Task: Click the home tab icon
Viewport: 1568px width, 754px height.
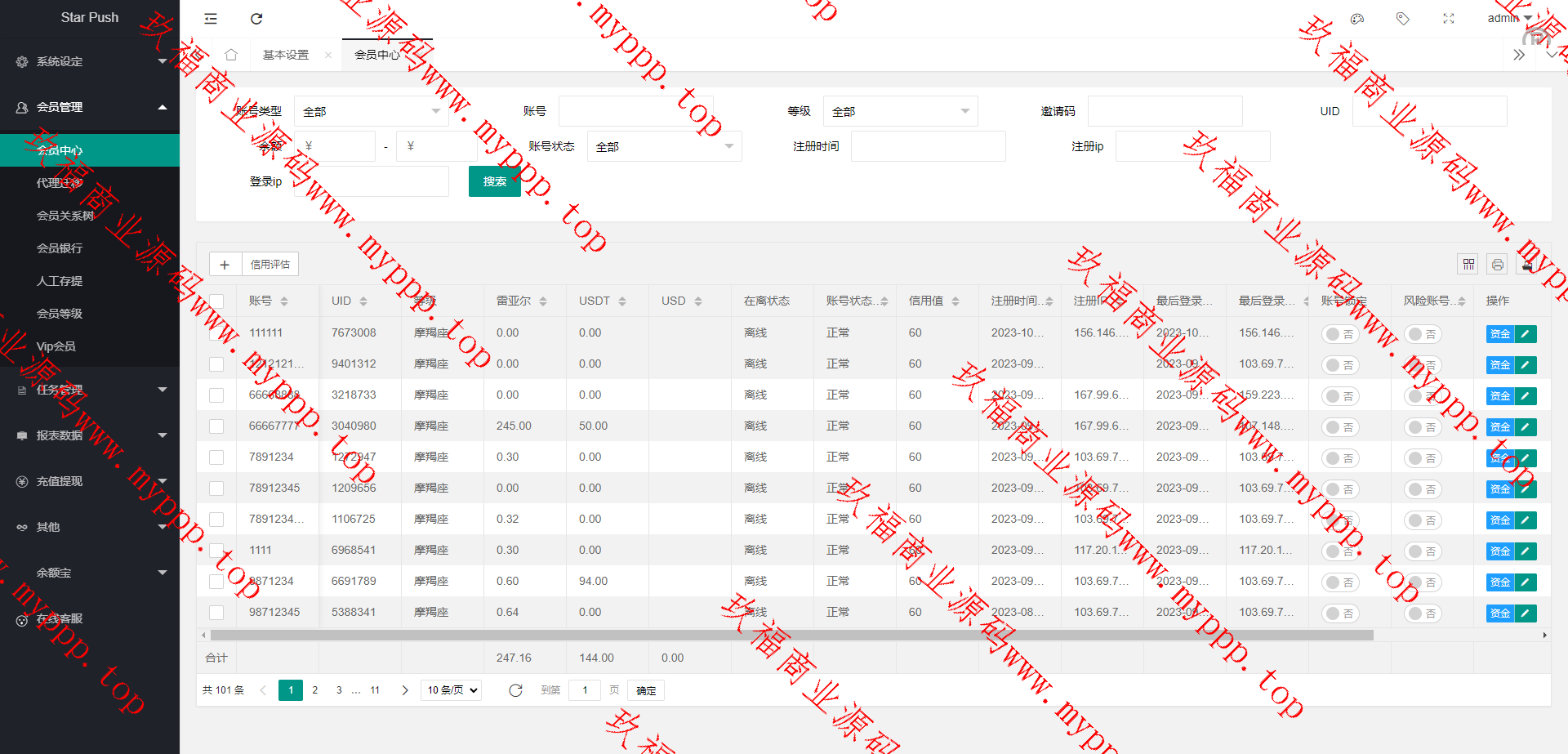Action: [x=231, y=55]
